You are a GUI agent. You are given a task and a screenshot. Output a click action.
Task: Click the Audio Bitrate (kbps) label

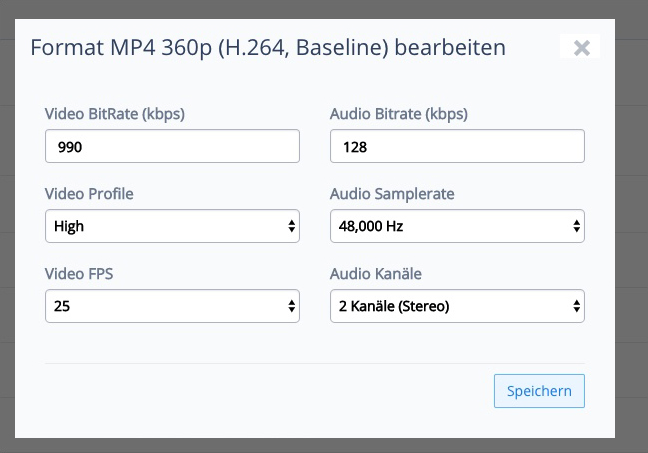(x=399, y=114)
